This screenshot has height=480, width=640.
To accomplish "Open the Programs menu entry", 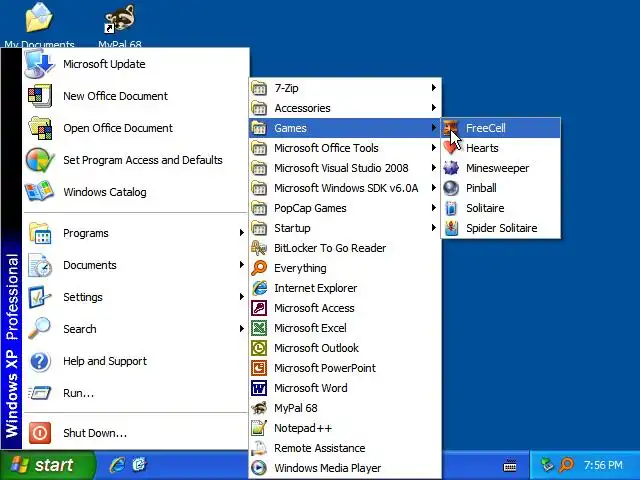I will pos(136,233).
